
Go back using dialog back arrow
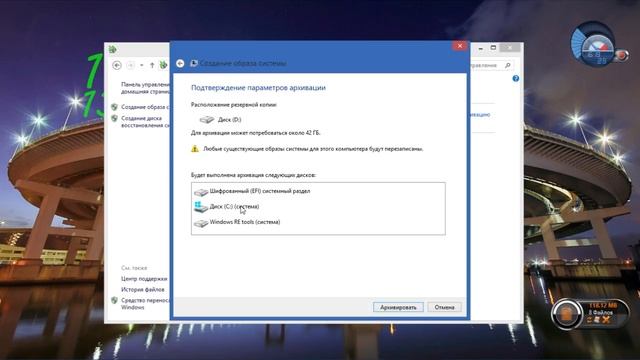[x=180, y=63]
